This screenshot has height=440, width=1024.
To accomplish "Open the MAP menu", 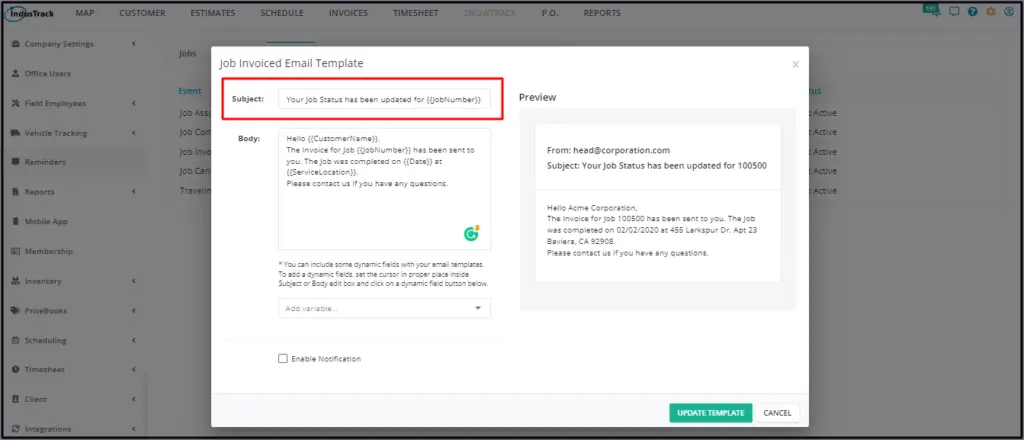I will point(85,13).
